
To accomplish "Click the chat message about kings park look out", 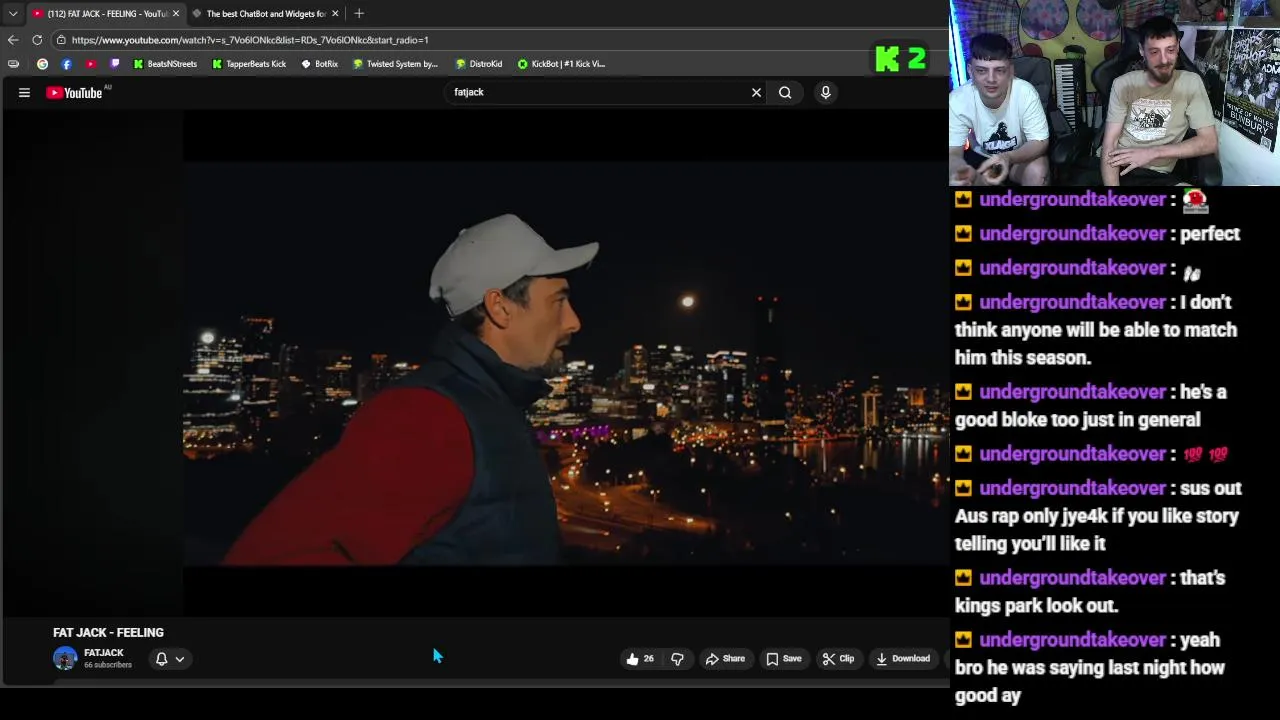I will [x=1090, y=592].
